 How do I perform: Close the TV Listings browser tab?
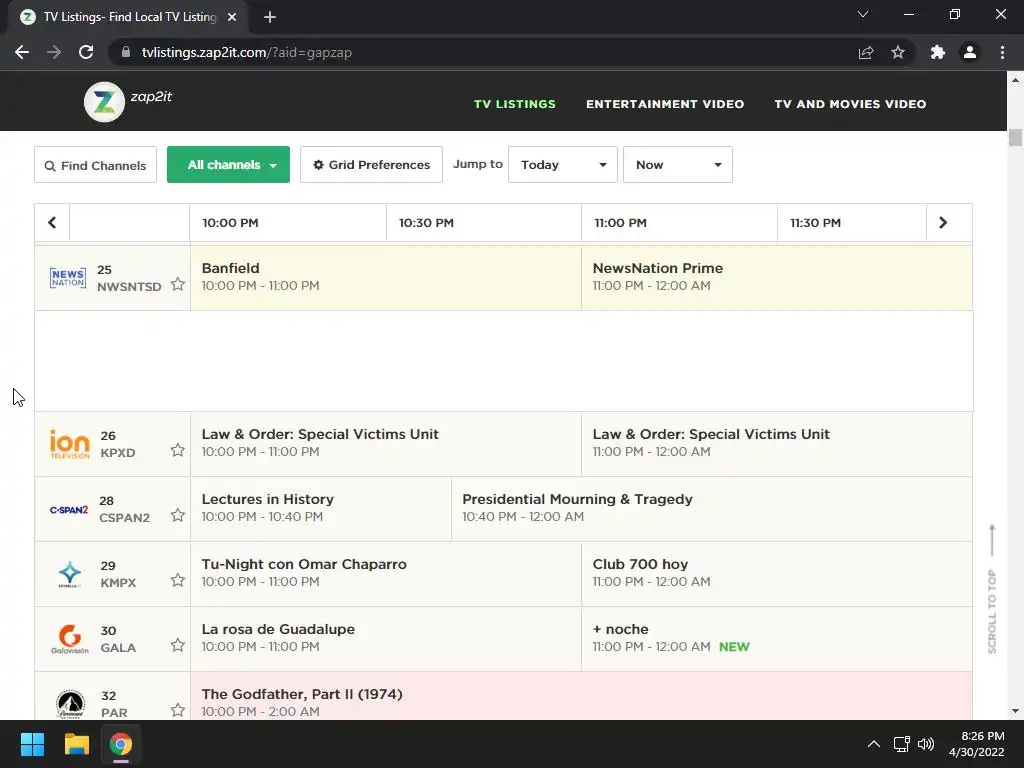point(232,17)
